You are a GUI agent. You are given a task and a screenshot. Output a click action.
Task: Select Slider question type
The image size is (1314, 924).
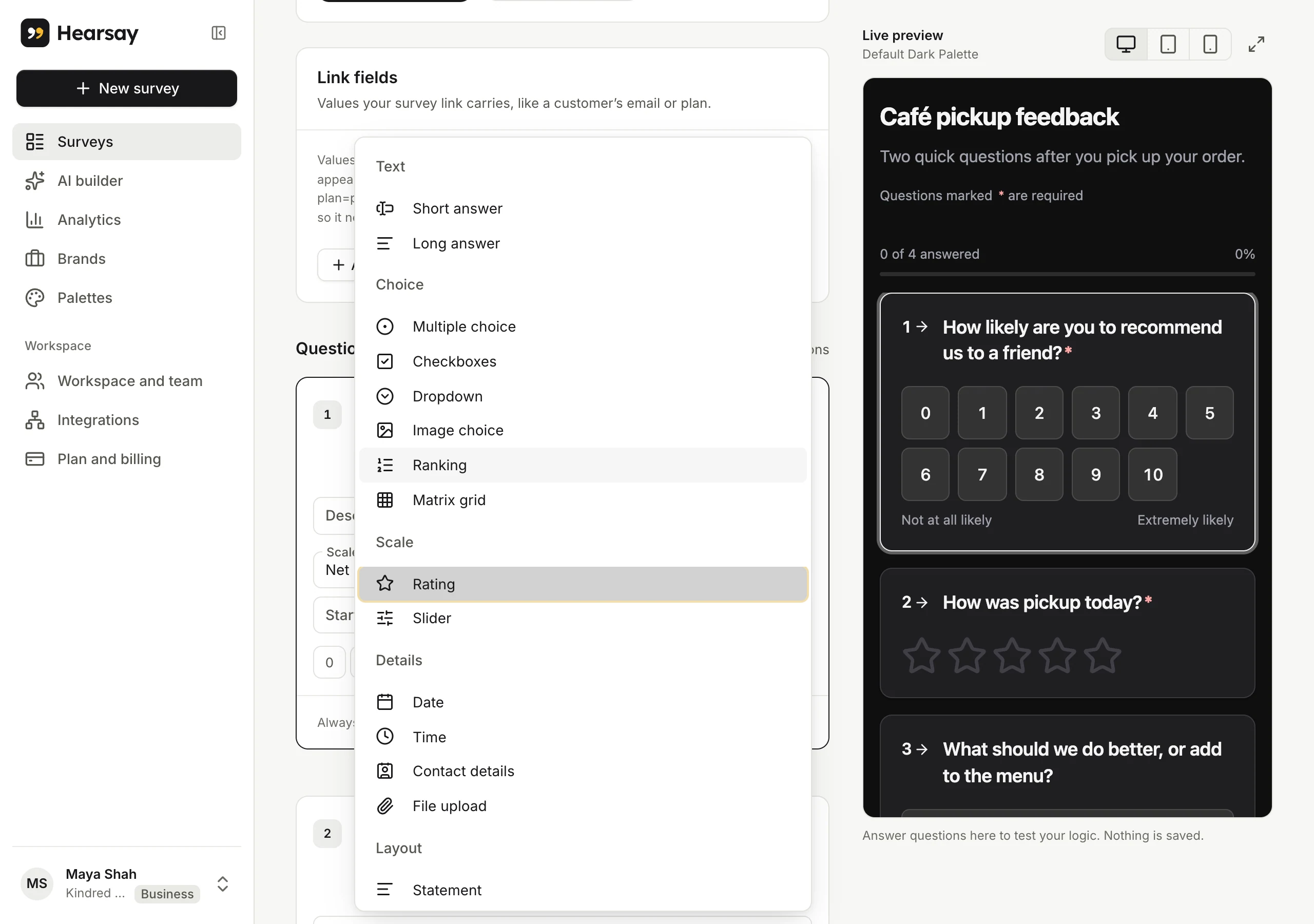[583, 618]
